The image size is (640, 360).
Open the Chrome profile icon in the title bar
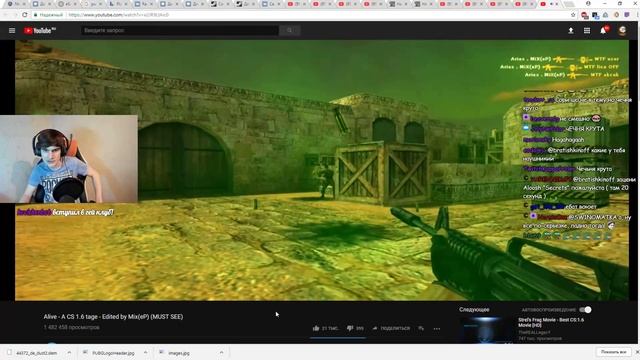pos(588,3)
